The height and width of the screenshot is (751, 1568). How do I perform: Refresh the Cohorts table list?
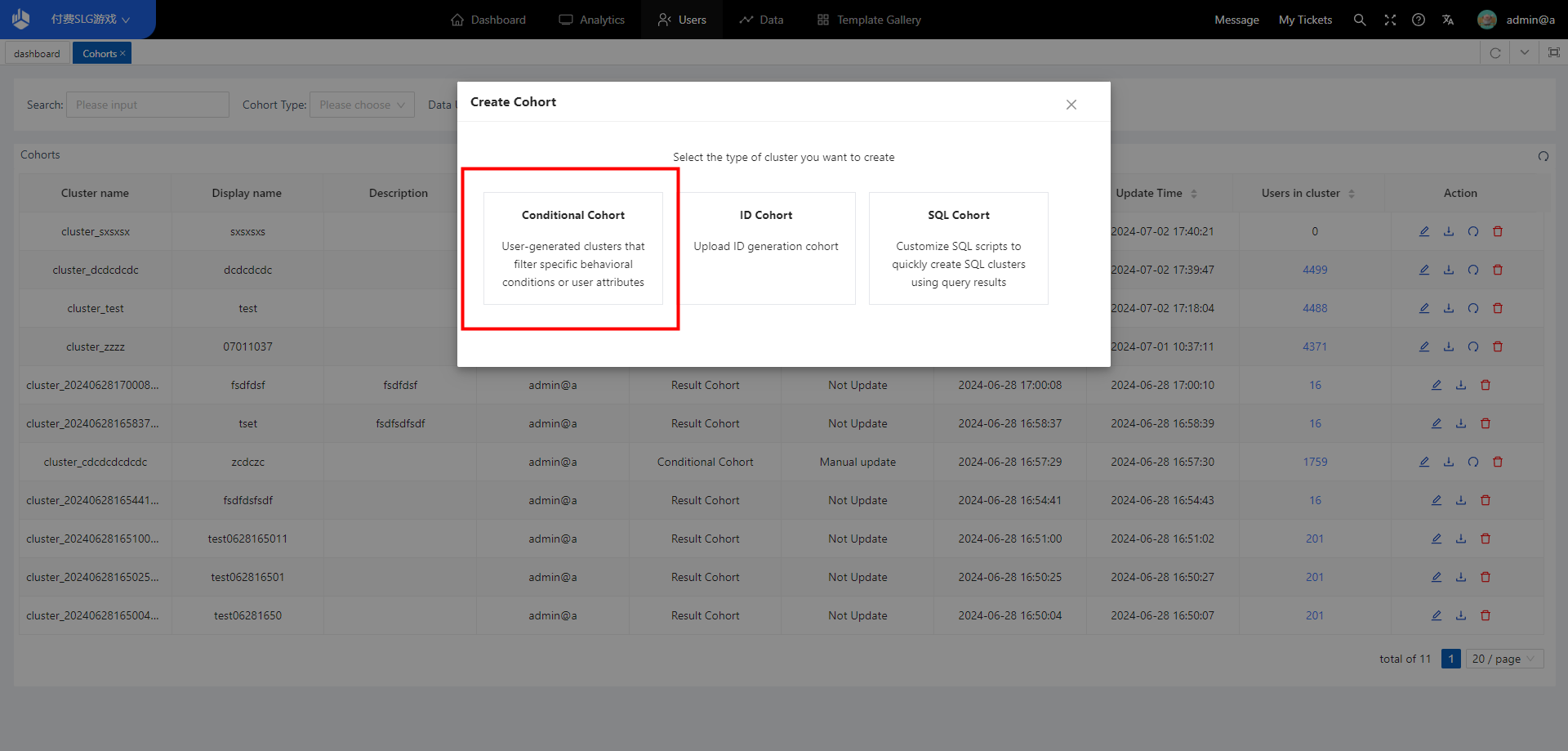coord(1543,156)
